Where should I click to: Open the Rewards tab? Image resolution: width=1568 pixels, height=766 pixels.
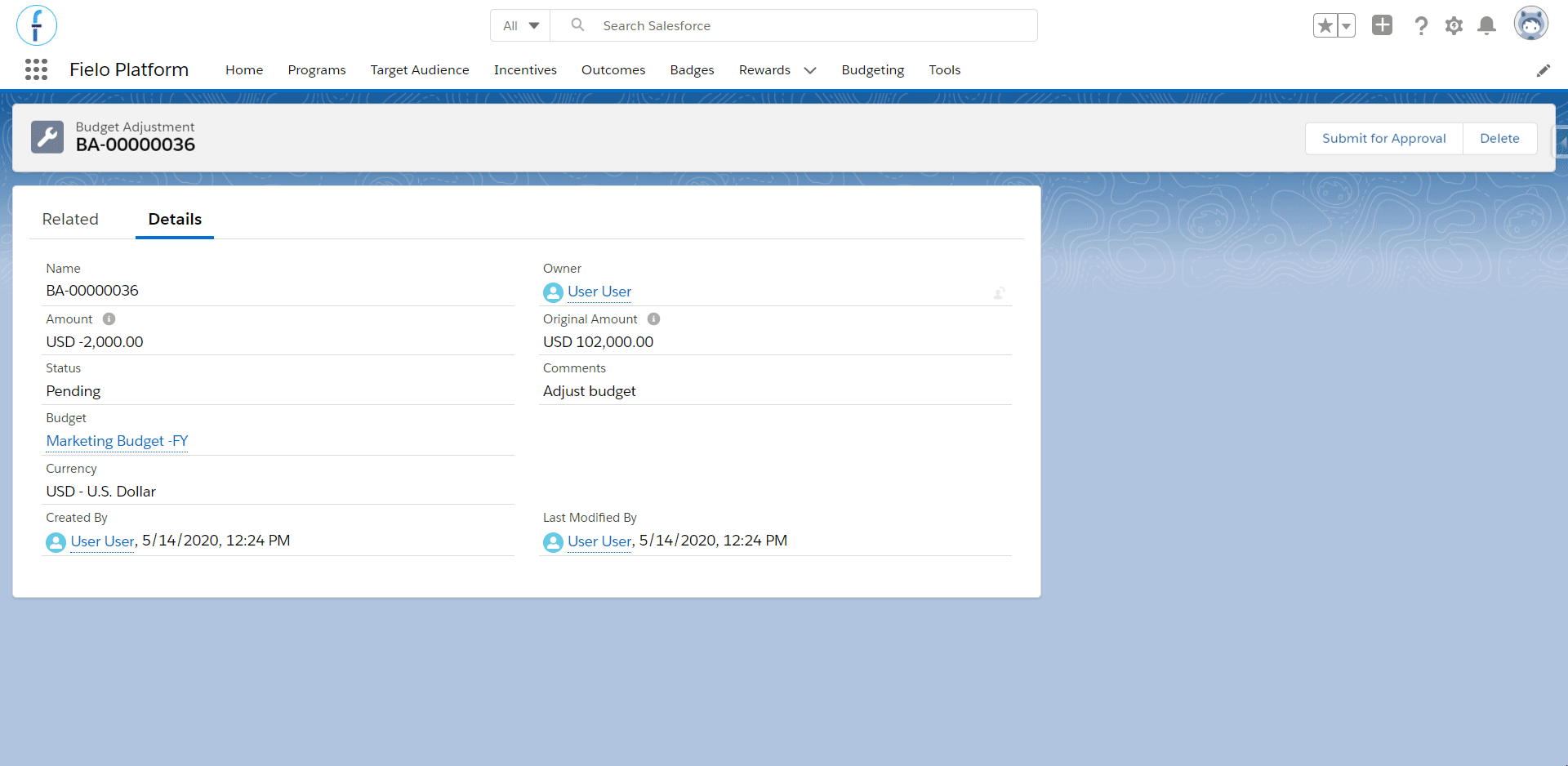point(764,70)
